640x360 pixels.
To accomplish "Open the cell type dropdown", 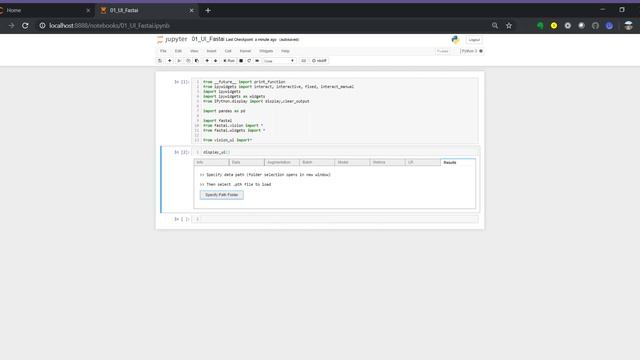I will pyautogui.click(x=279, y=61).
